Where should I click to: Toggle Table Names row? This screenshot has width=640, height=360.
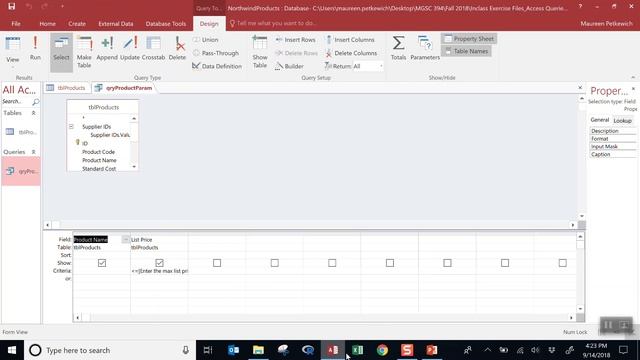click(466, 51)
